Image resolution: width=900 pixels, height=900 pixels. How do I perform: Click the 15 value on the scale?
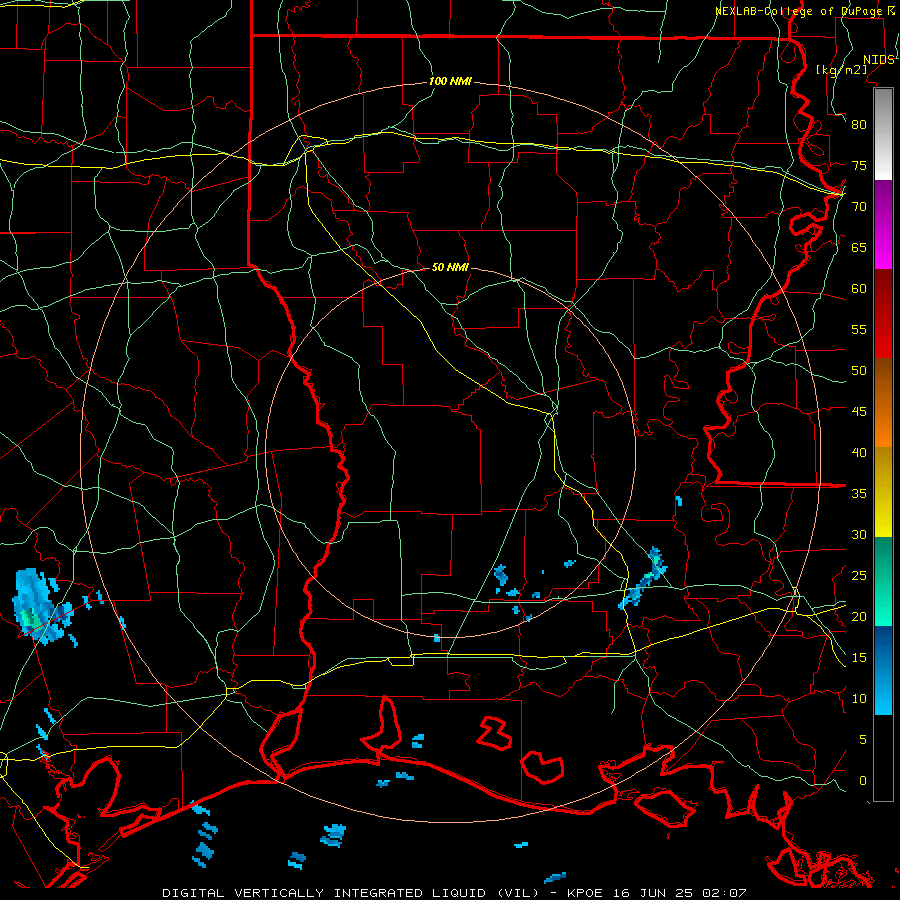tap(859, 658)
